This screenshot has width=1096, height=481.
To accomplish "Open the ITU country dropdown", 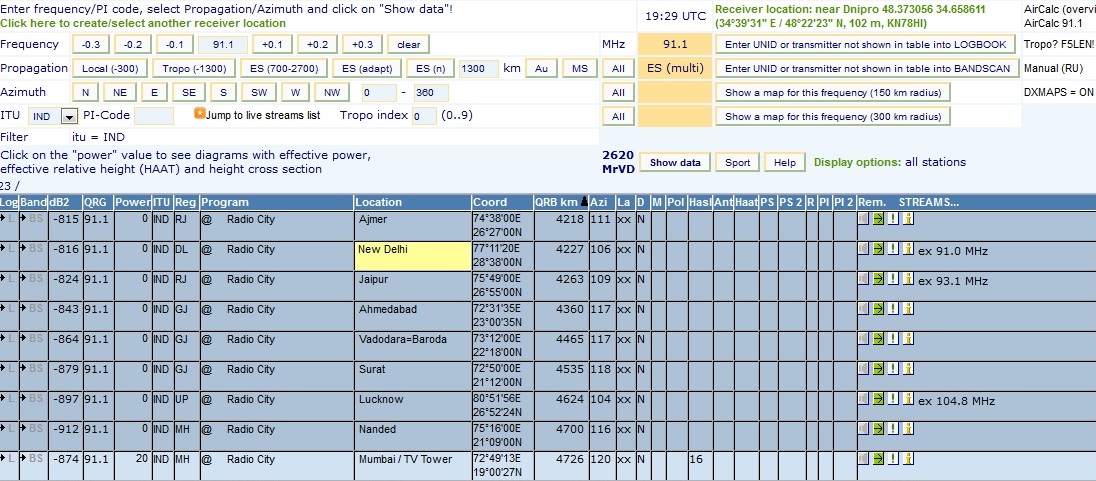I will pos(68,116).
